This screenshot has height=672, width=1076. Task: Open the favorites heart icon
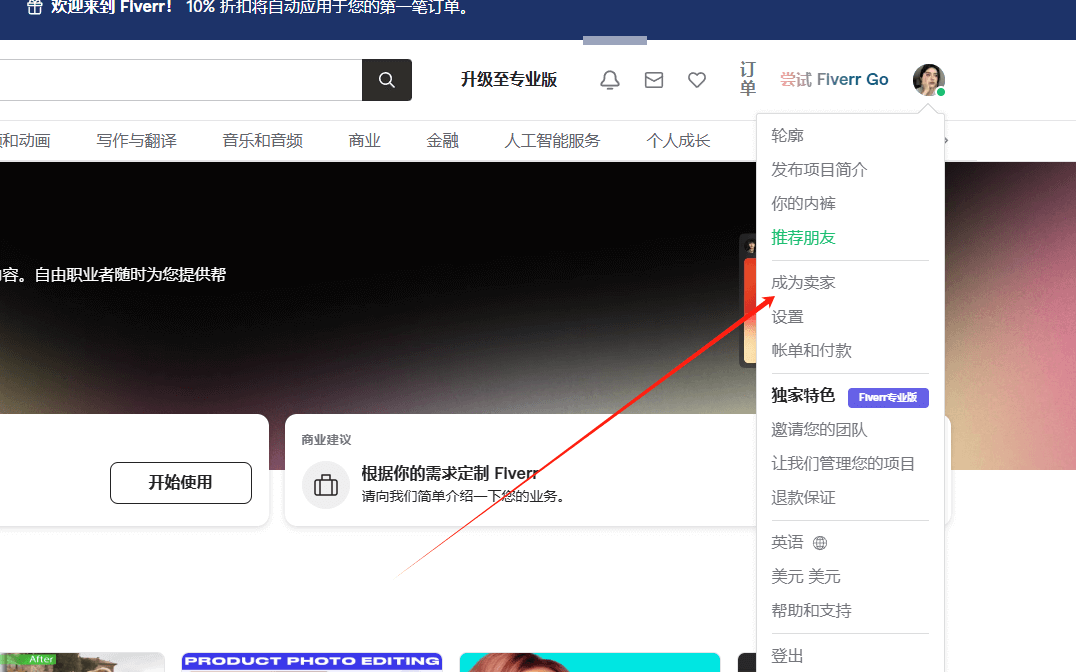pos(697,80)
